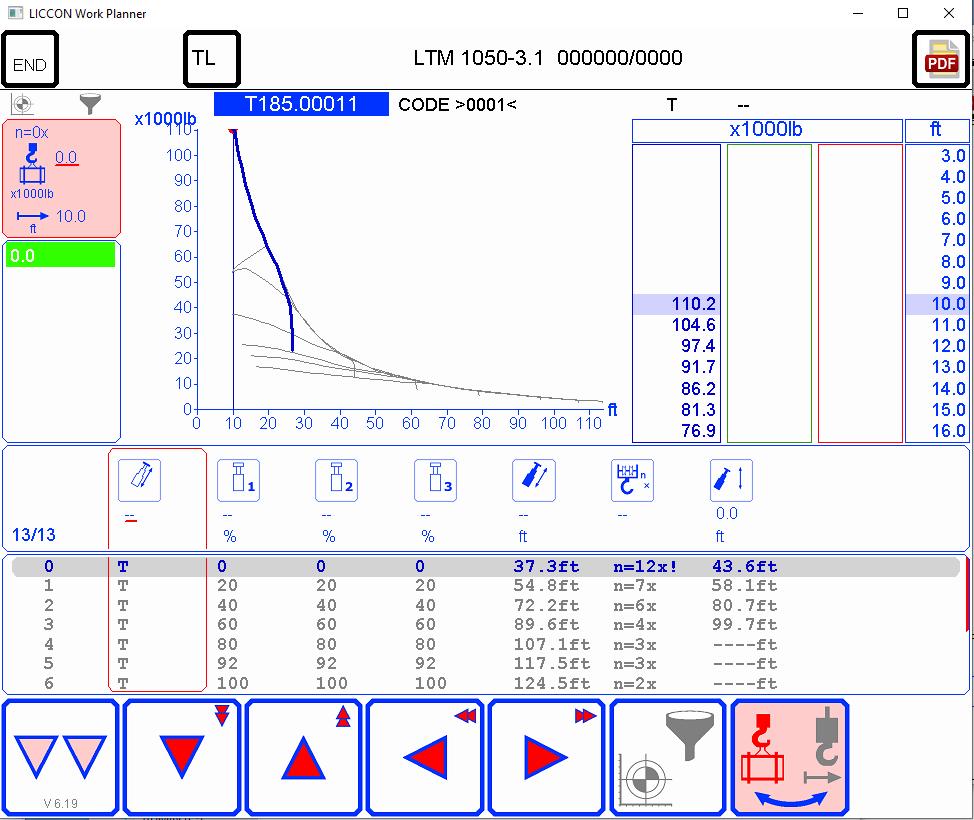Image resolution: width=974 pixels, height=820 pixels.
Task: Select row 4 with 107.1ft boom length
Action: click(486, 644)
